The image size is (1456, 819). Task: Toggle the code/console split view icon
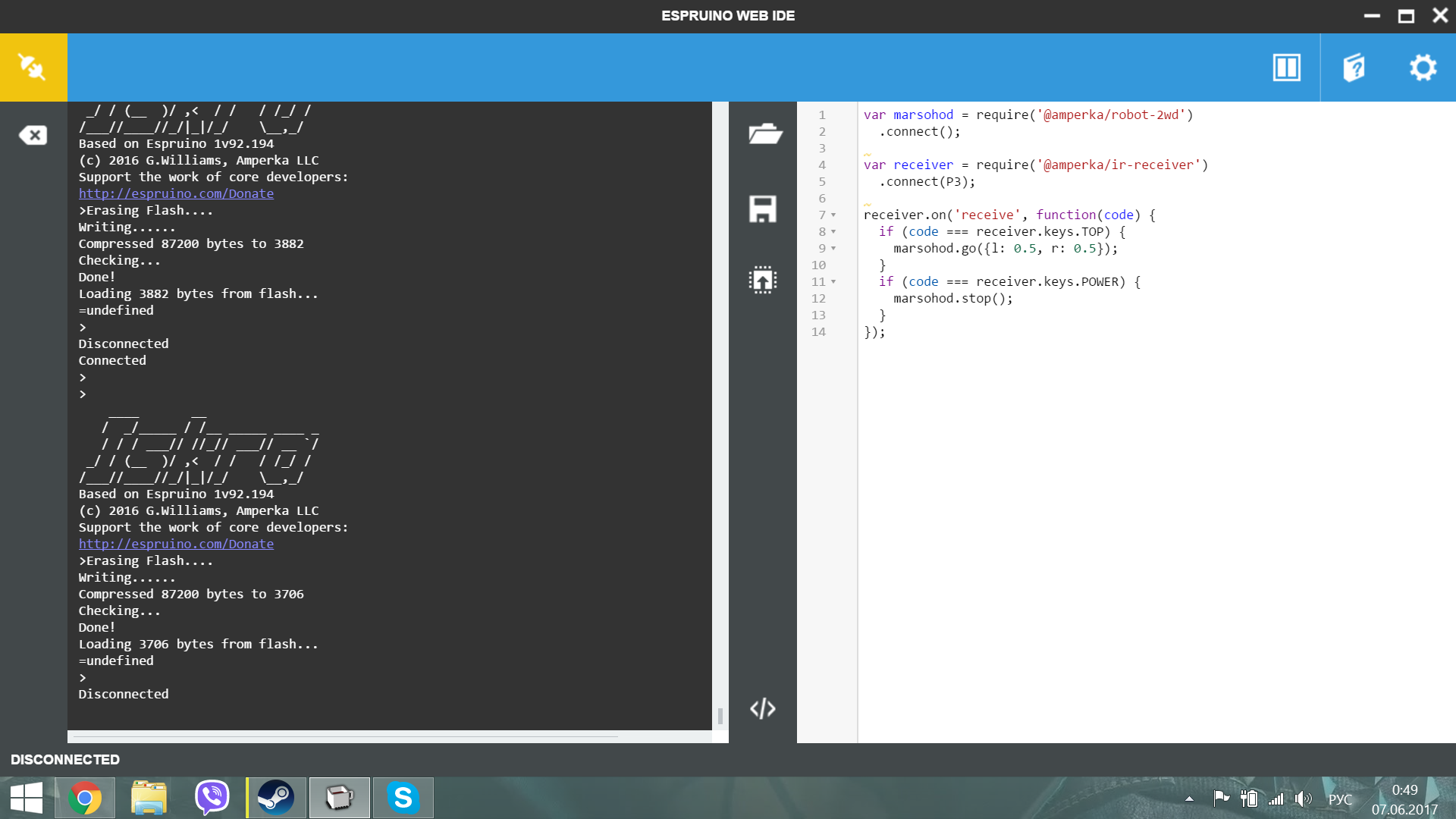[1287, 67]
